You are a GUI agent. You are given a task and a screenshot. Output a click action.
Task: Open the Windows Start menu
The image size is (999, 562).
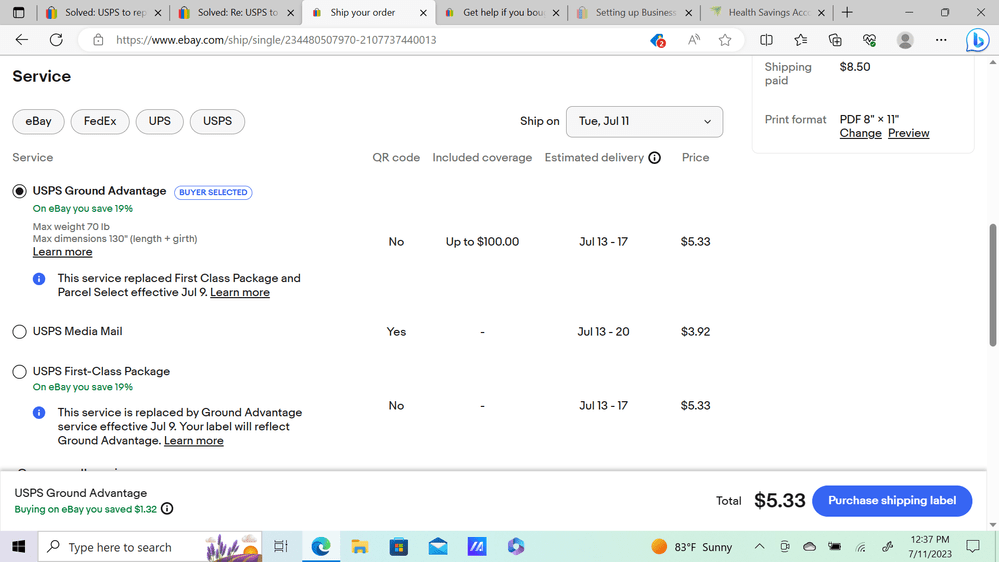18,547
